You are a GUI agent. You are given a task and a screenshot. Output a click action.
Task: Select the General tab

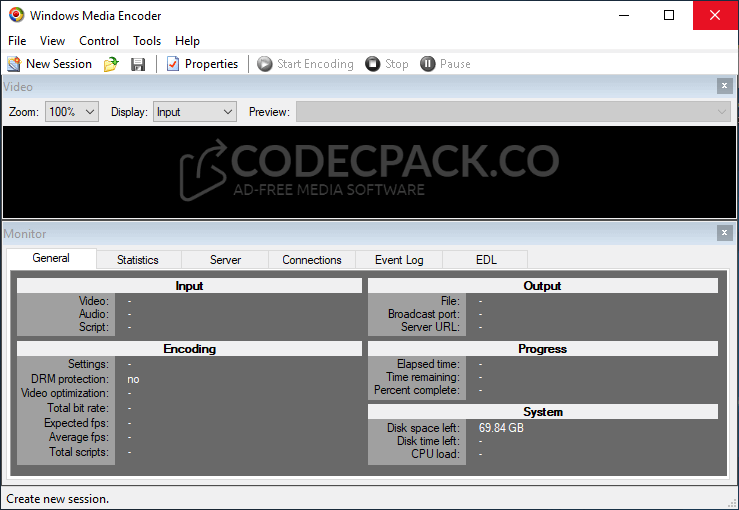pos(51,258)
